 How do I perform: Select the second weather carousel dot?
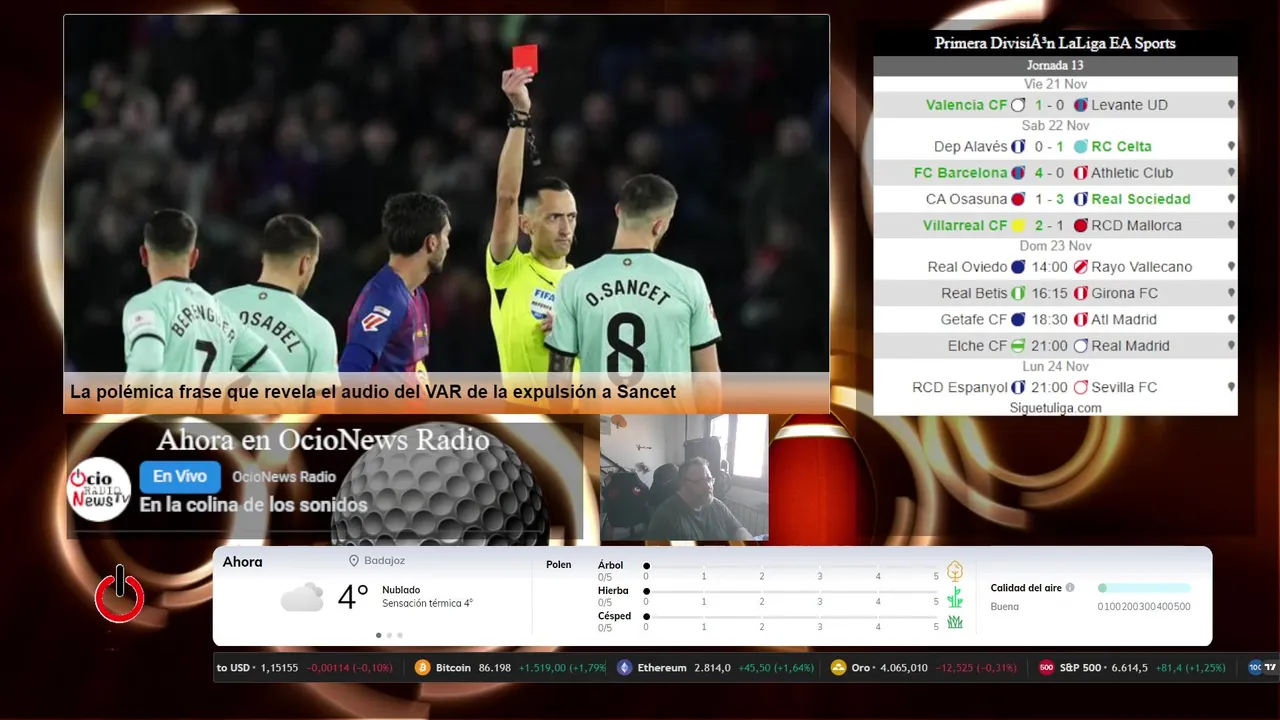coord(389,635)
